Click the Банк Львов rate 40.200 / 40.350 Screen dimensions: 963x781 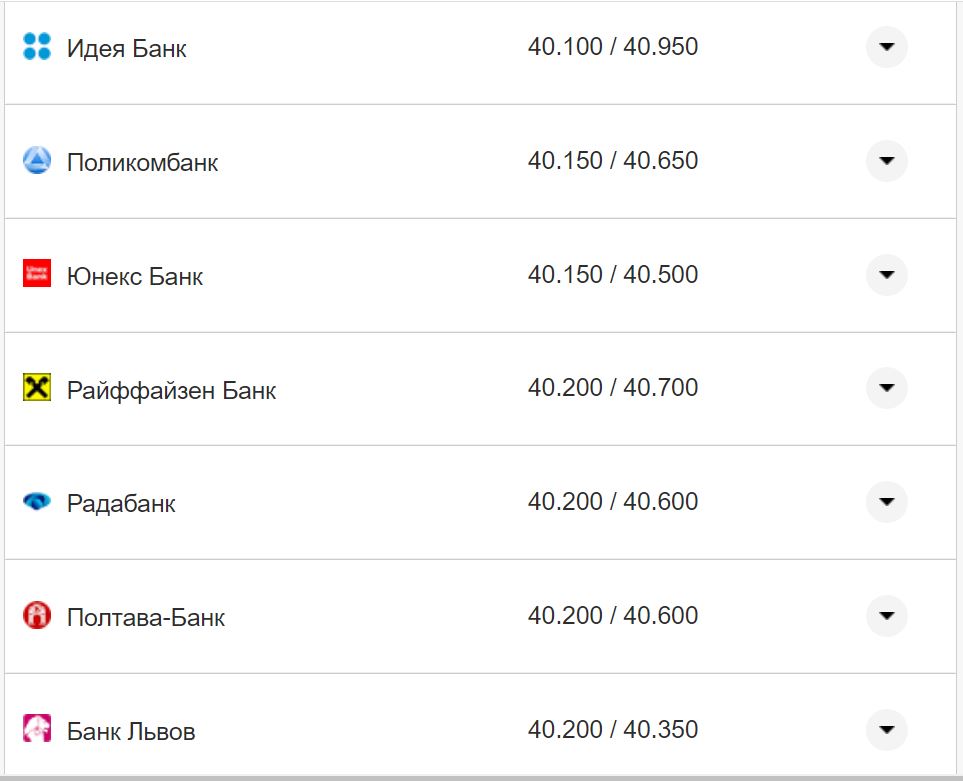tap(613, 730)
